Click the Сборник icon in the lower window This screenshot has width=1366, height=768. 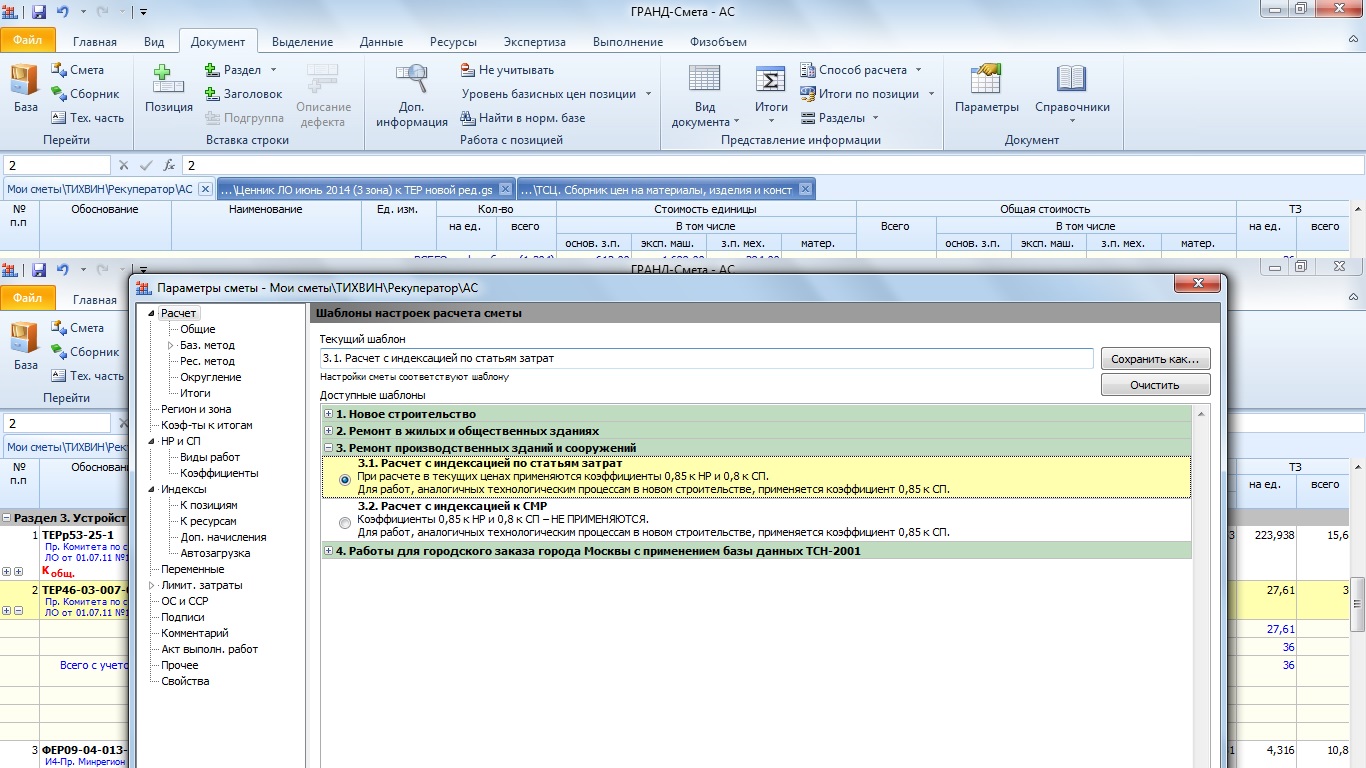[84, 352]
